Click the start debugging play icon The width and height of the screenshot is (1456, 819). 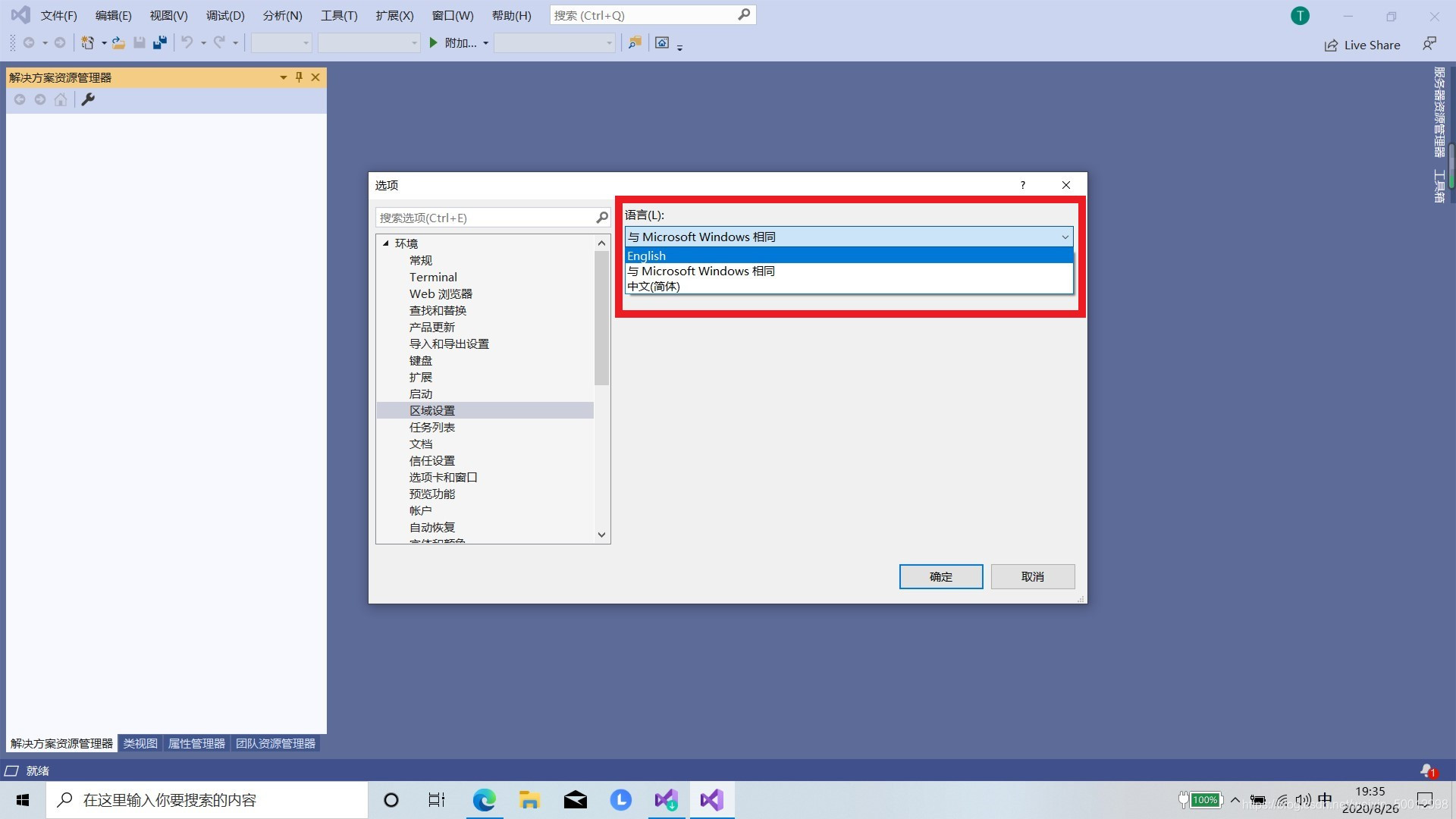[x=434, y=42]
